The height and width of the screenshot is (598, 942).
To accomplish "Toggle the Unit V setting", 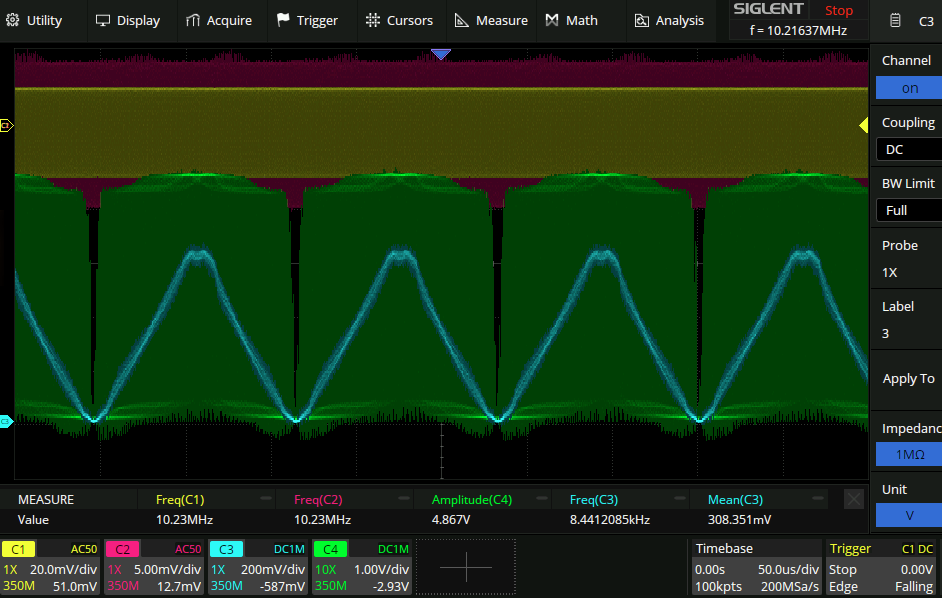I will point(909,515).
